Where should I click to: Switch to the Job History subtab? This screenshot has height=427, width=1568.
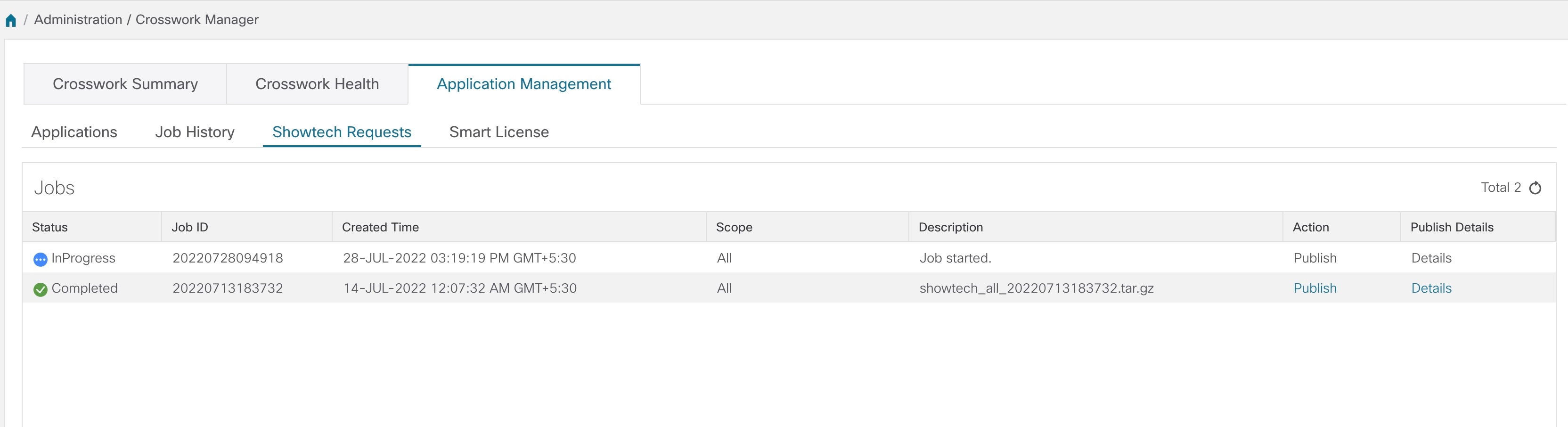[195, 131]
